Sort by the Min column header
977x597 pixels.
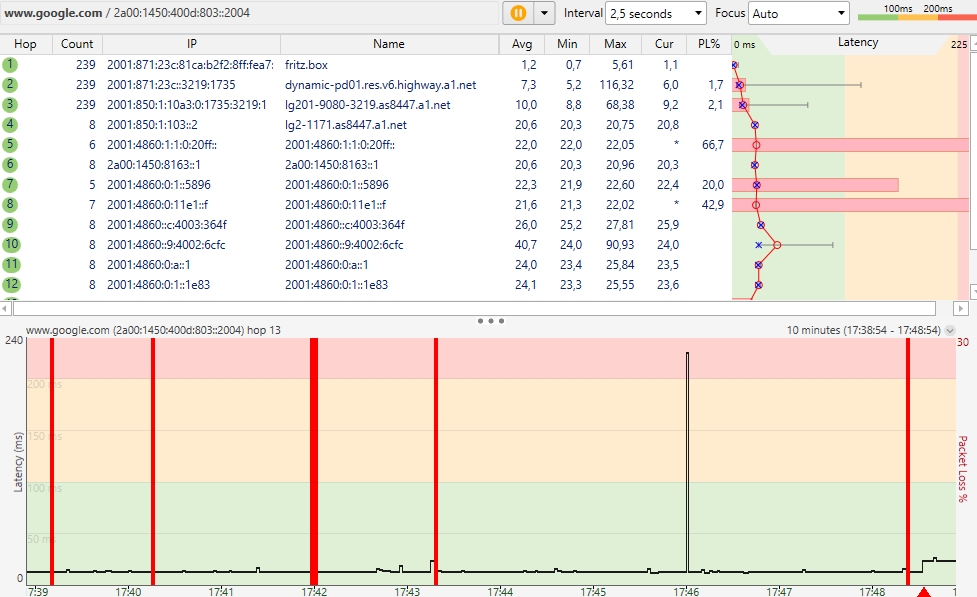pos(567,44)
